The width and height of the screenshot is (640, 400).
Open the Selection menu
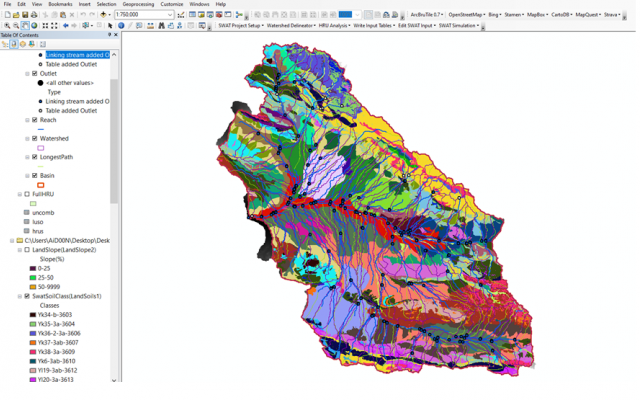106,4
